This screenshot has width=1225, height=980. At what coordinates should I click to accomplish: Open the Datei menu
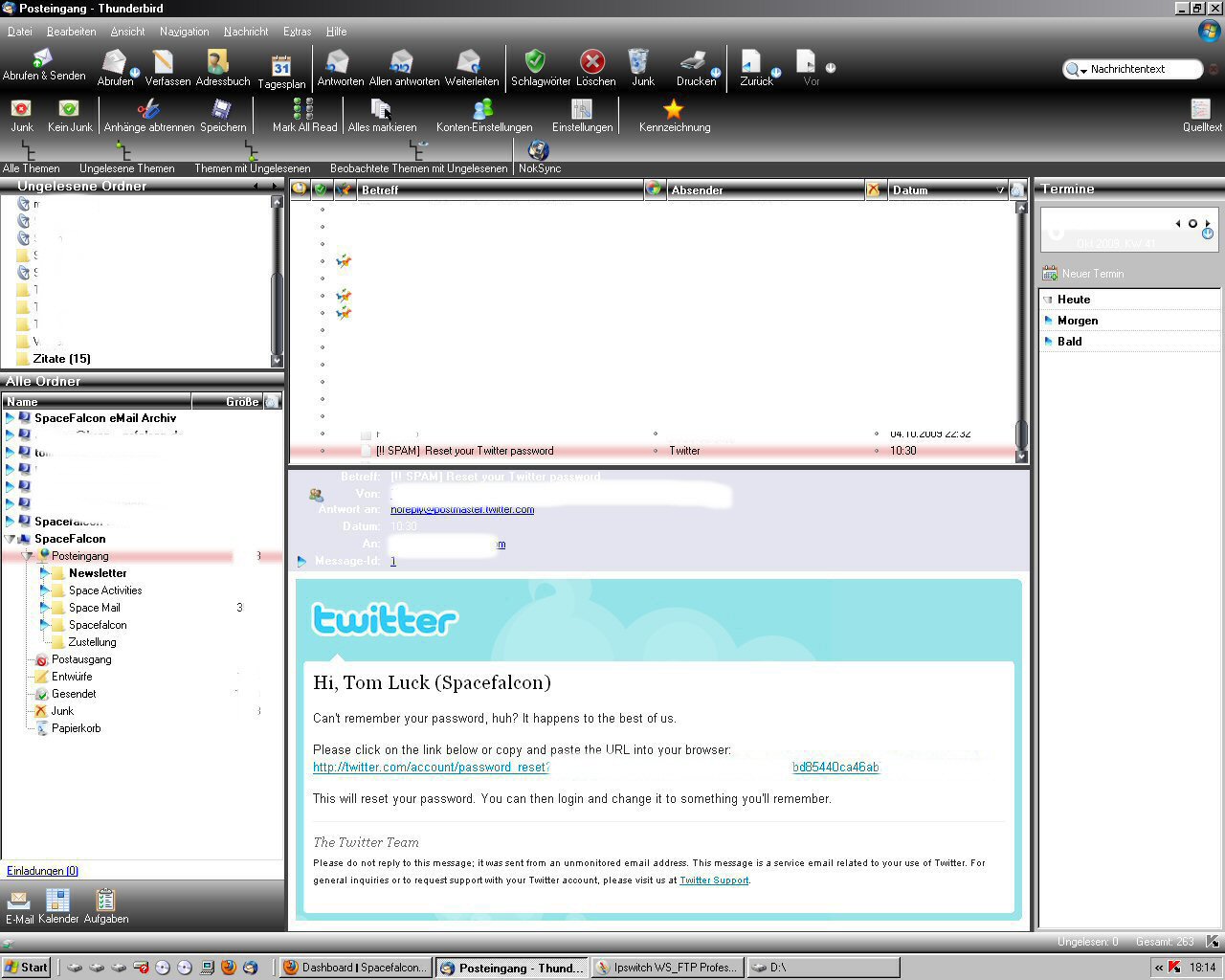[x=20, y=32]
